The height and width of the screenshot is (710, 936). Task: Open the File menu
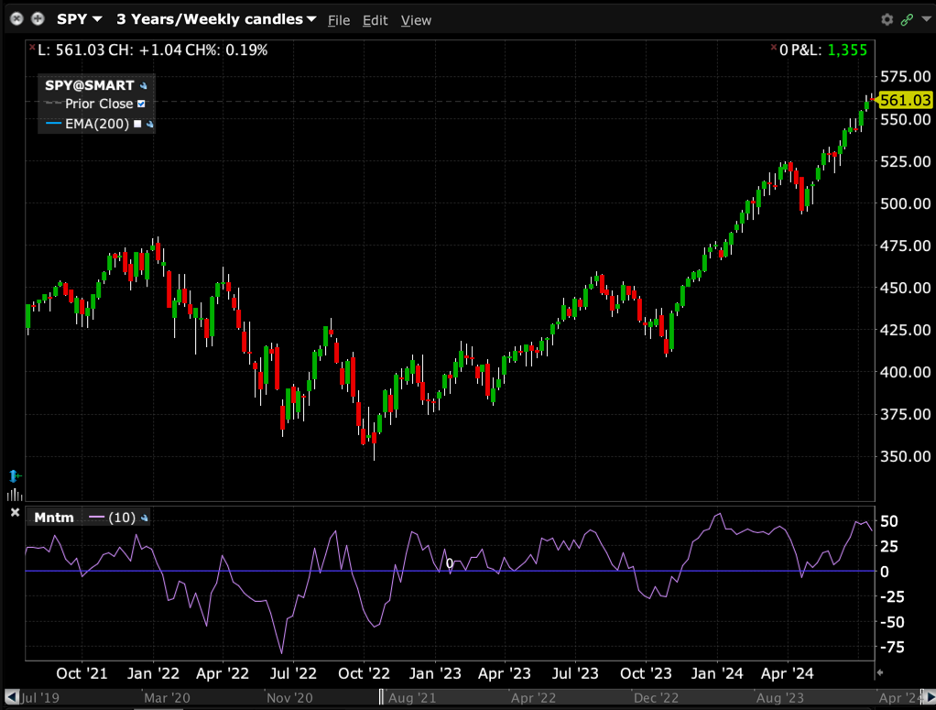(339, 20)
